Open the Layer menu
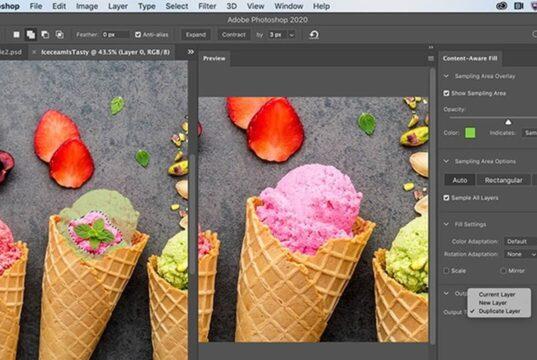Screen dimensions: 537x360 click(x=118, y=6)
